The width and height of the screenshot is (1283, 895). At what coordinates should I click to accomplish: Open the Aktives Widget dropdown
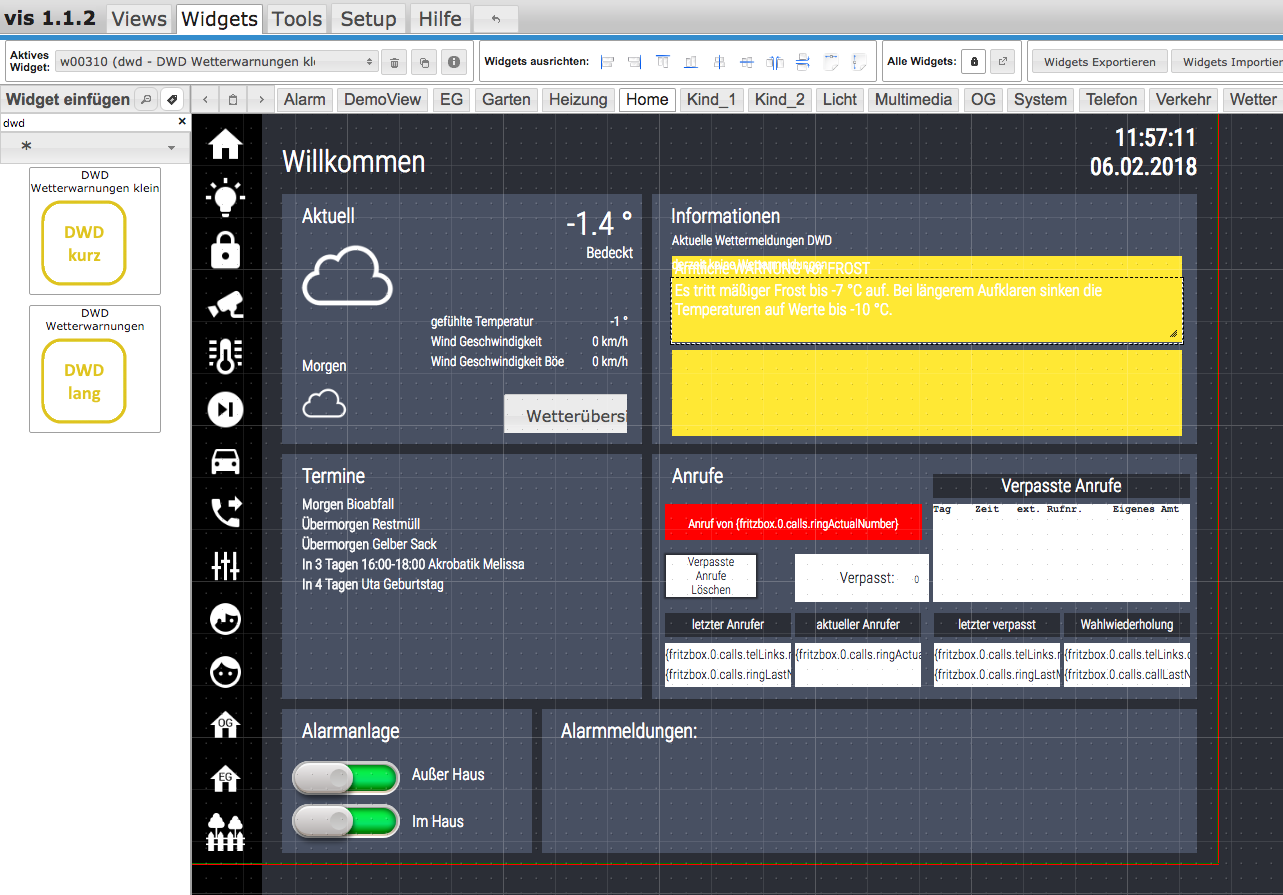tap(216, 62)
